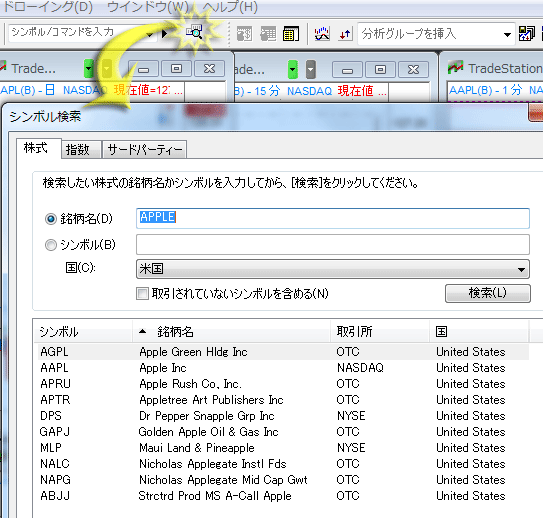Screen dimensions: 543x518
Task: Sort by the シンボル column header
Action: coord(83,332)
